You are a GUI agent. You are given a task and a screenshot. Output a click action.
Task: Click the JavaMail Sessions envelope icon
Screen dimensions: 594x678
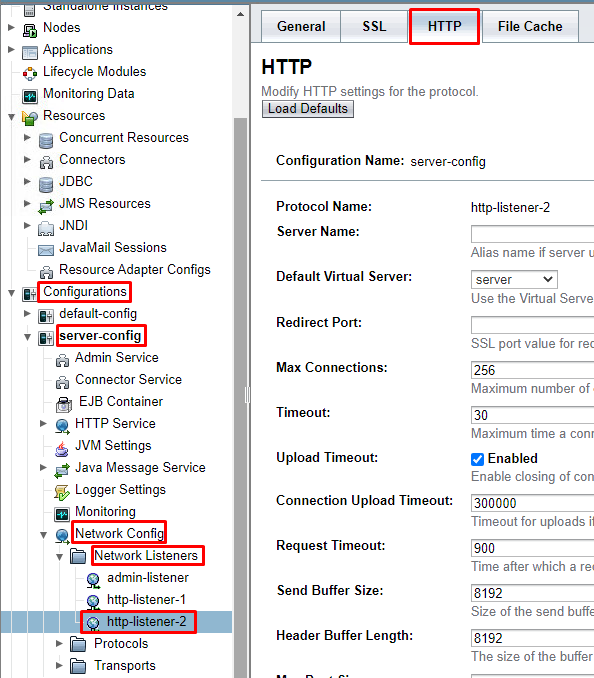46,250
